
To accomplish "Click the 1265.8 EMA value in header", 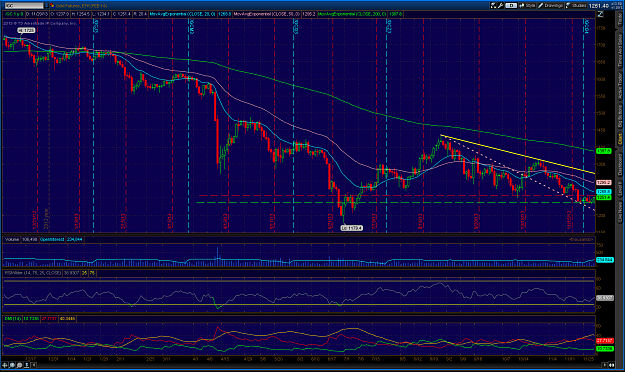I will (x=225, y=14).
